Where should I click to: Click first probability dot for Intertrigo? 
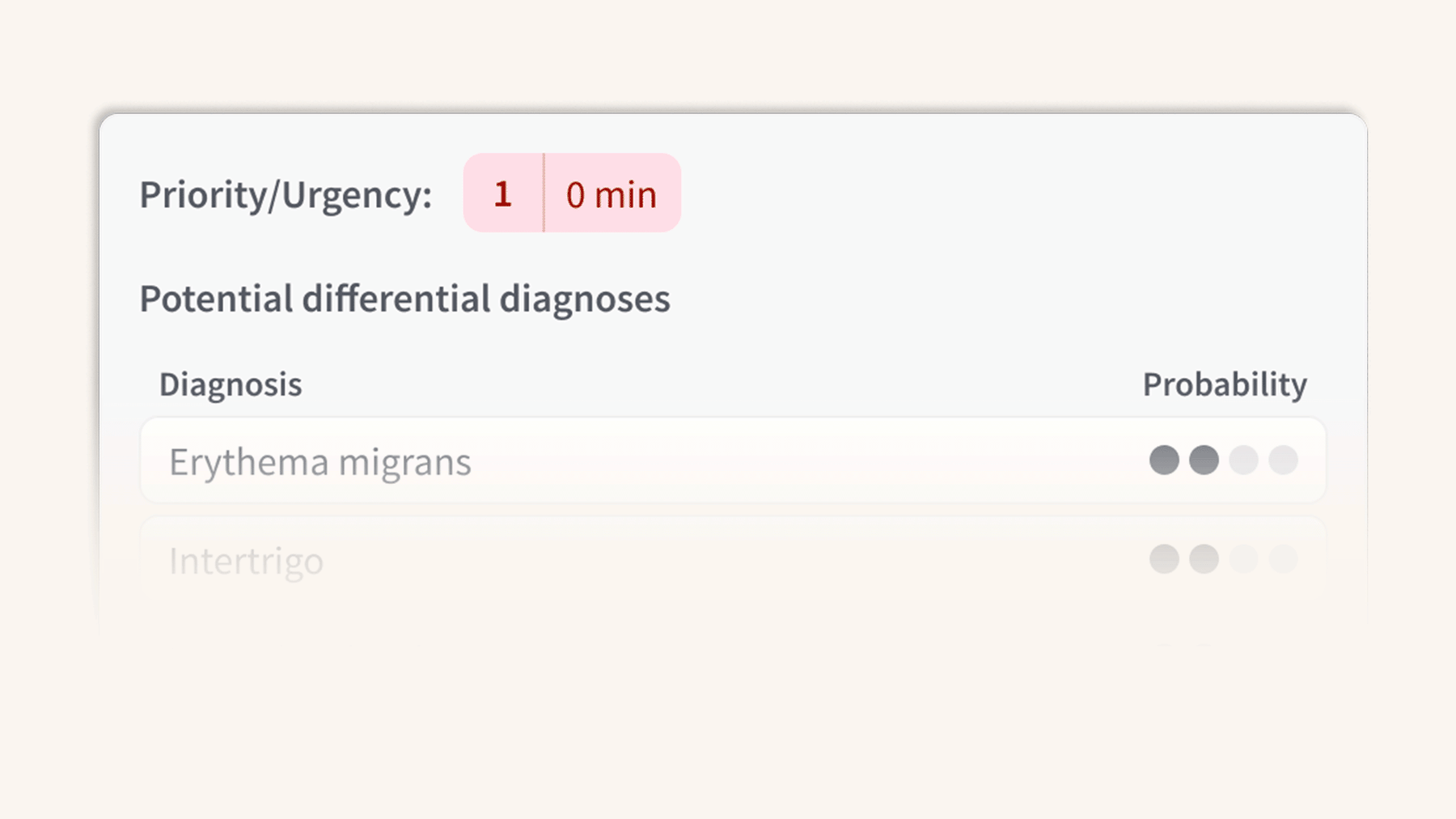[x=1164, y=558]
